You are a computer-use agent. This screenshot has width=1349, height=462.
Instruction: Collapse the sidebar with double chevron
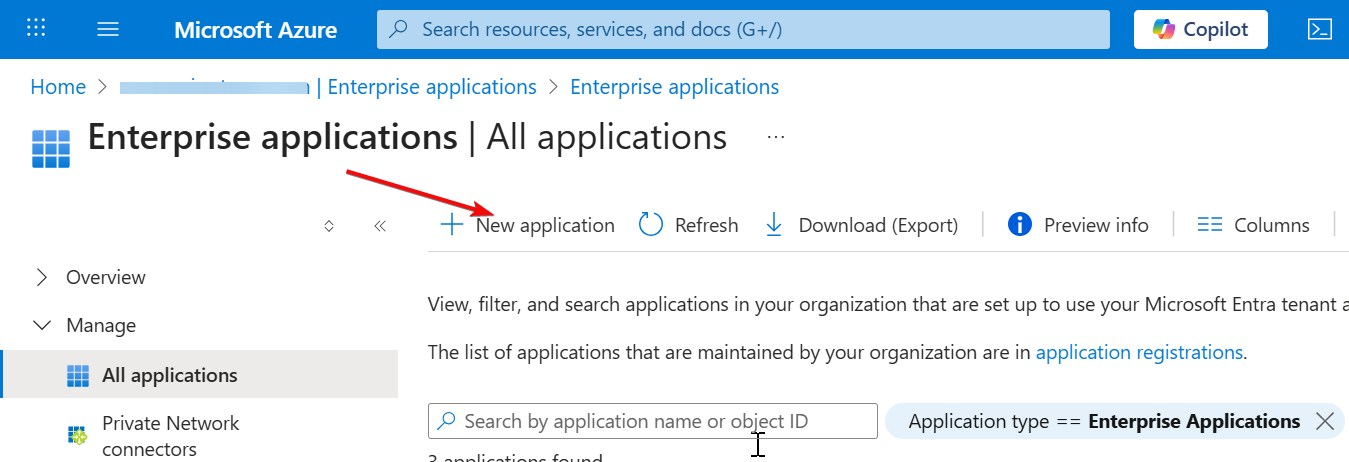pyautogui.click(x=380, y=226)
